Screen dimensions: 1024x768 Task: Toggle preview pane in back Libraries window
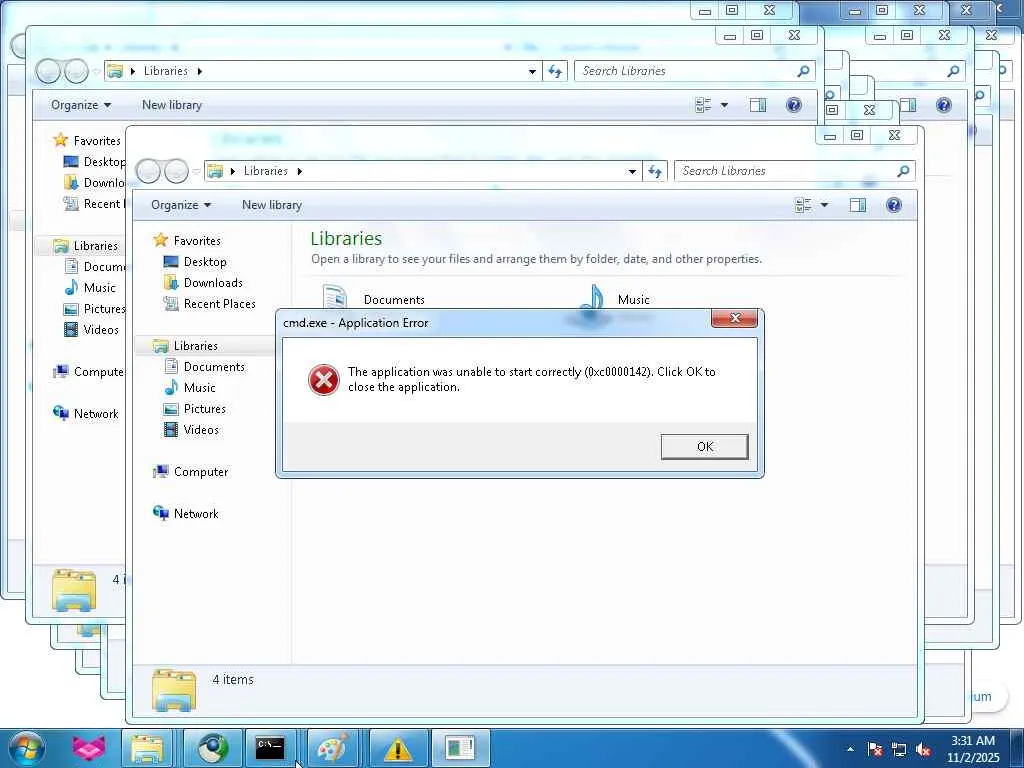(x=758, y=105)
